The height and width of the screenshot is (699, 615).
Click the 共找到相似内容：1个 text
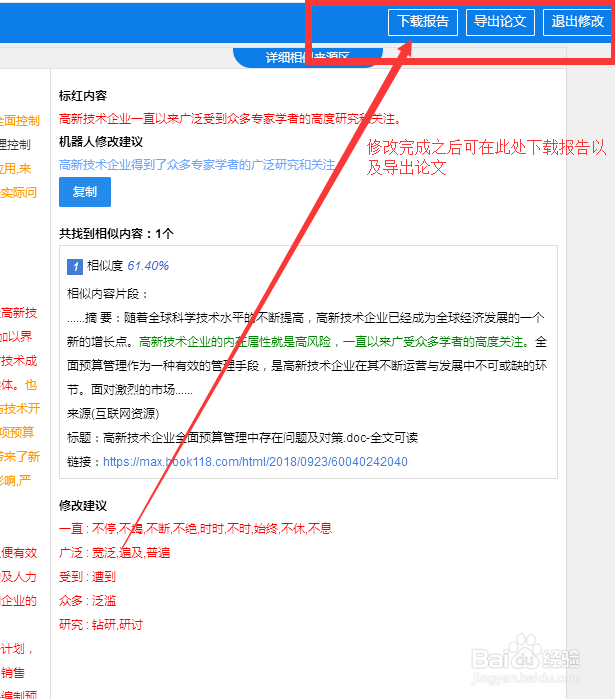[x=116, y=234]
